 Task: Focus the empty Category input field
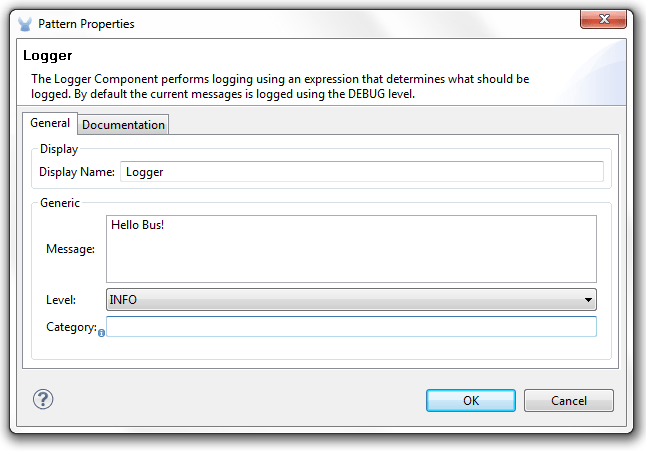pyautogui.click(x=351, y=327)
